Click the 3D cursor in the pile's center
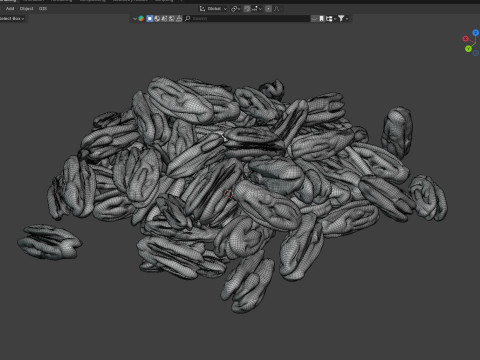The width and height of the screenshot is (480, 360). (228, 194)
